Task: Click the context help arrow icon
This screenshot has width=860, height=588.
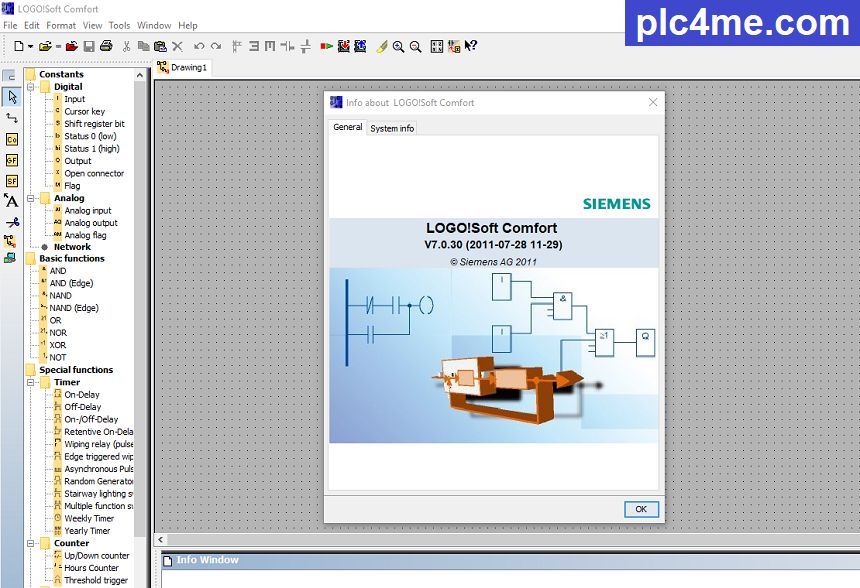Action: coord(471,46)
